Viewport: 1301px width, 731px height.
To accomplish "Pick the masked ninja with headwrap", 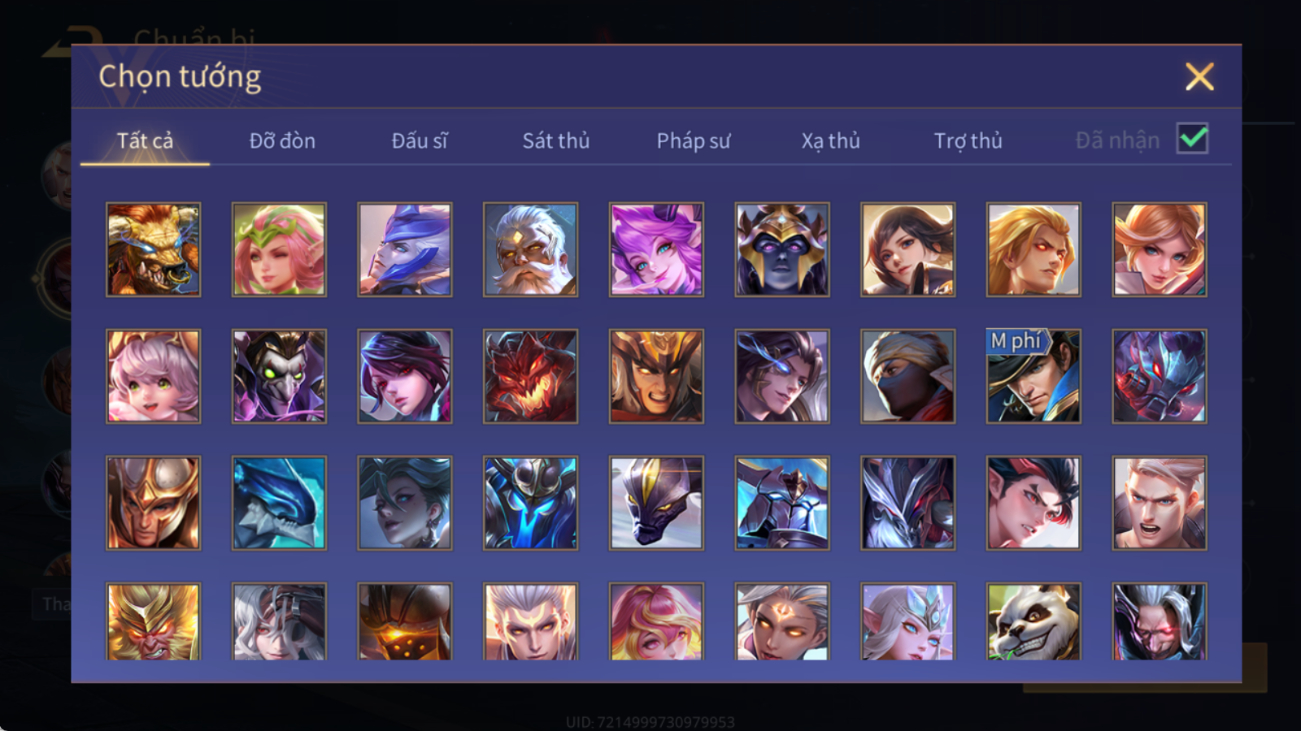I will (908, 376).
